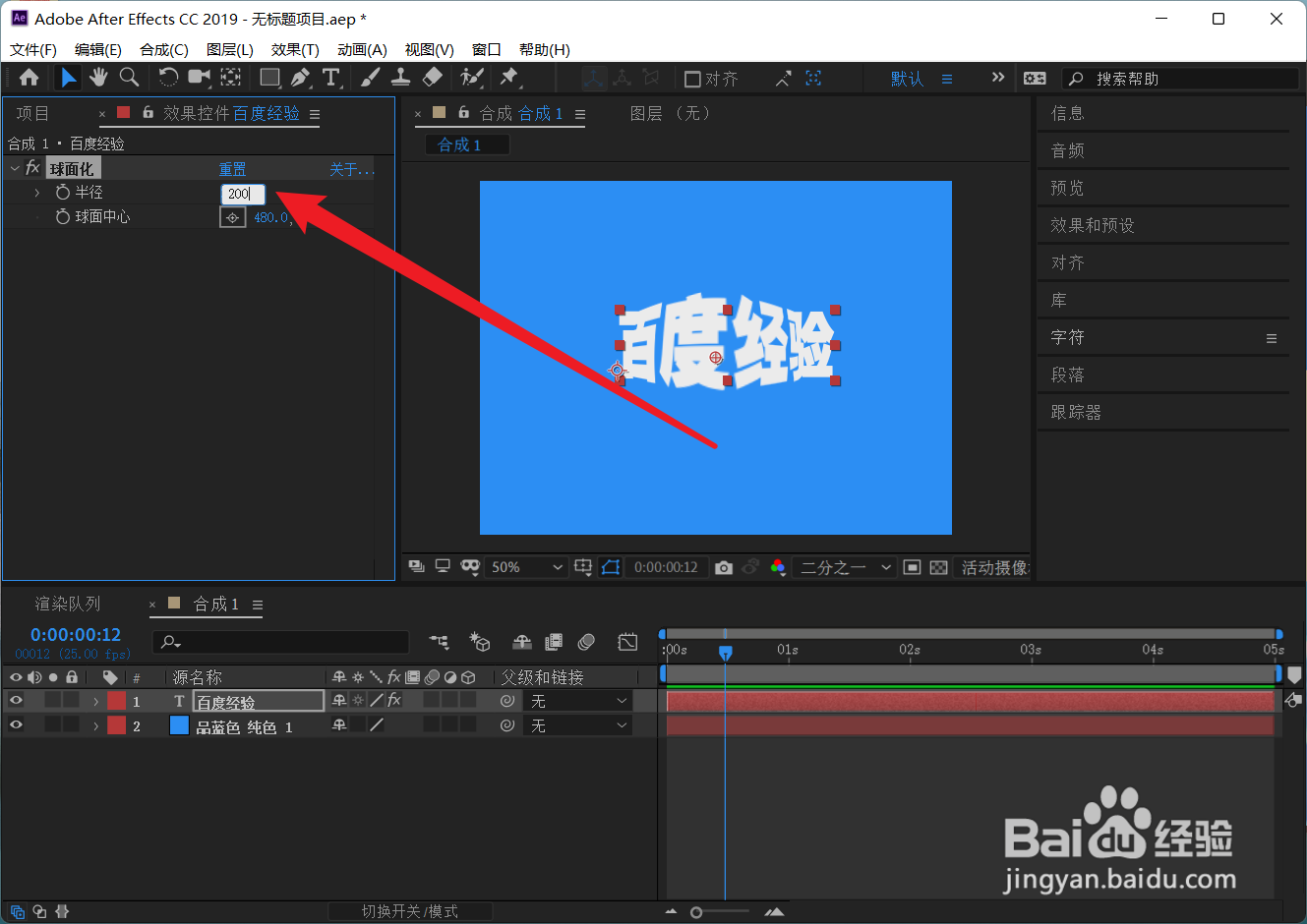Open grid and guide options icon

583,567
